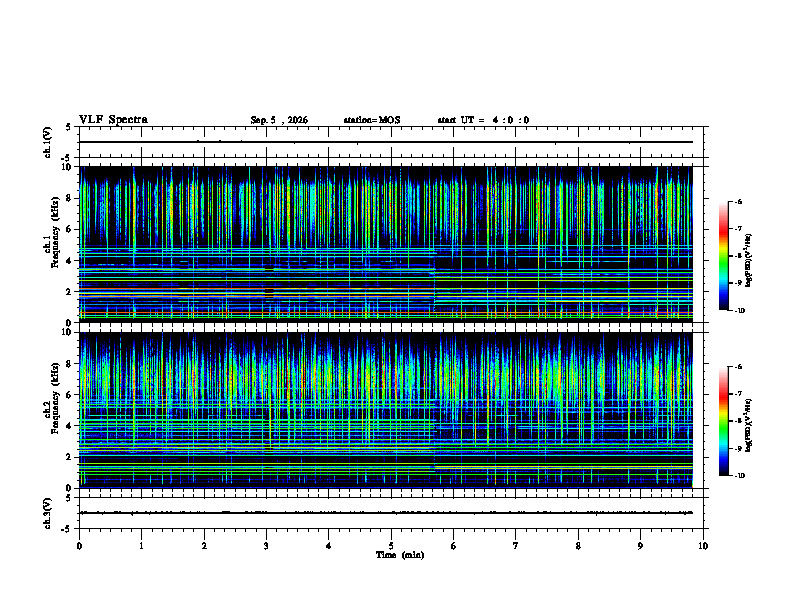Click the ch.1 color scale bar

(723, 256)
